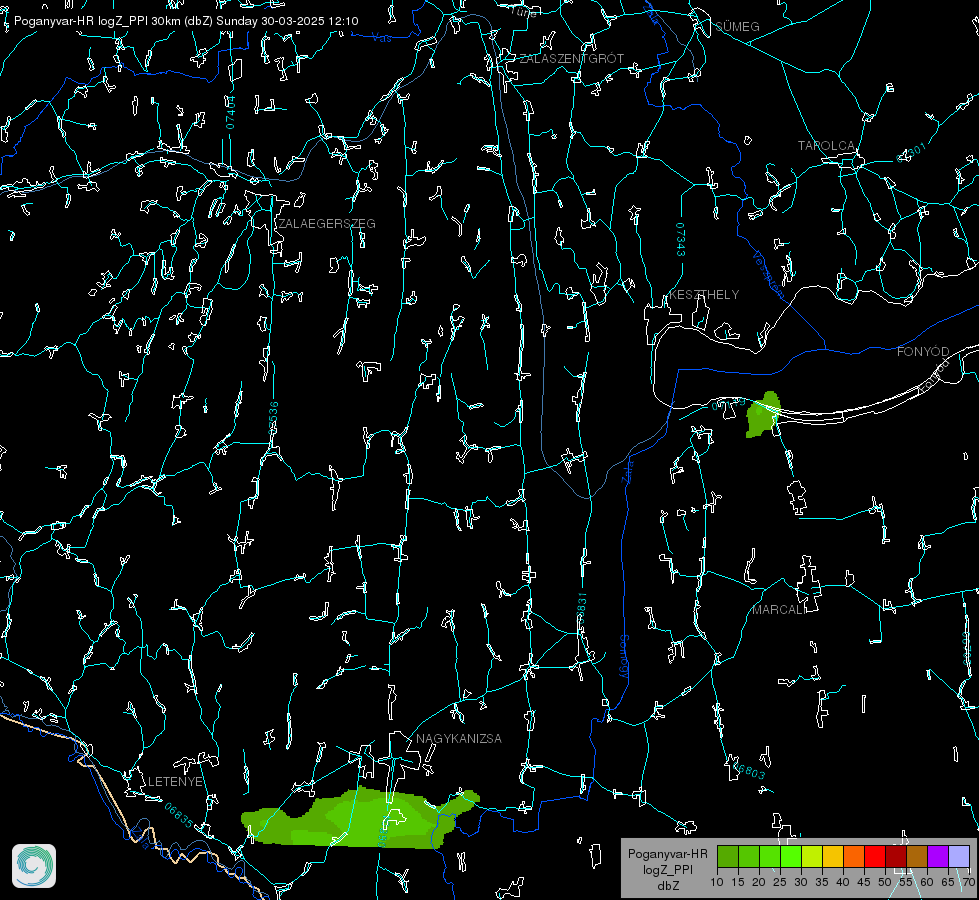
Task: Click the swirl weather service logo
Action: pyautogui.click(x=34, y=866)
